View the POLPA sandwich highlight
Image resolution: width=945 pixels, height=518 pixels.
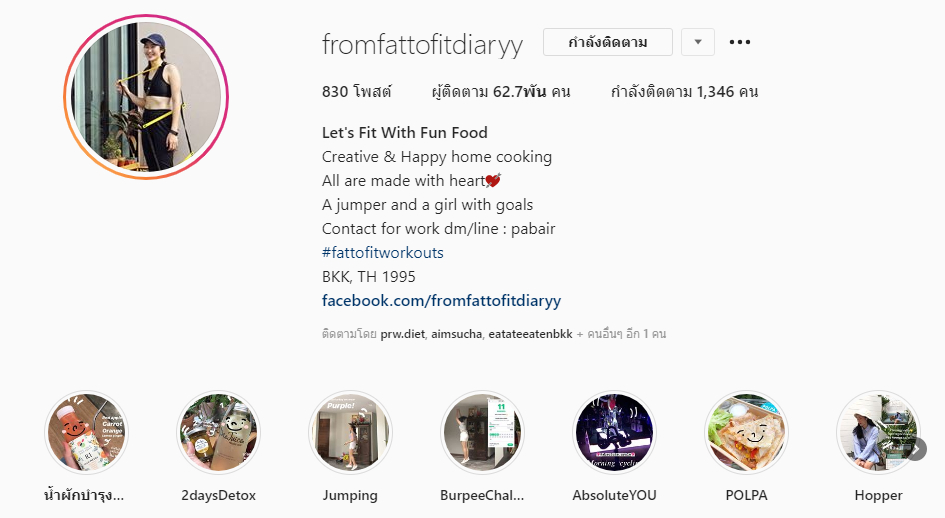pyautogui.click(x=746, y=432)
